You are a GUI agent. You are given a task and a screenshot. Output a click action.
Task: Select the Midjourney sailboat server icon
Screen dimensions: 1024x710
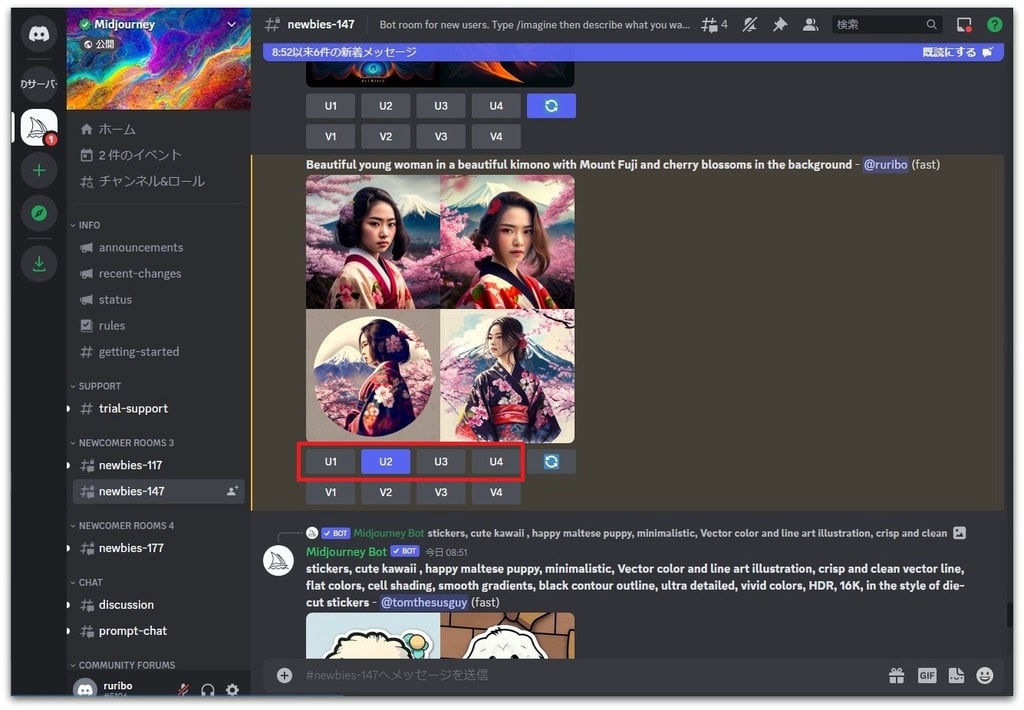[39, 127]
